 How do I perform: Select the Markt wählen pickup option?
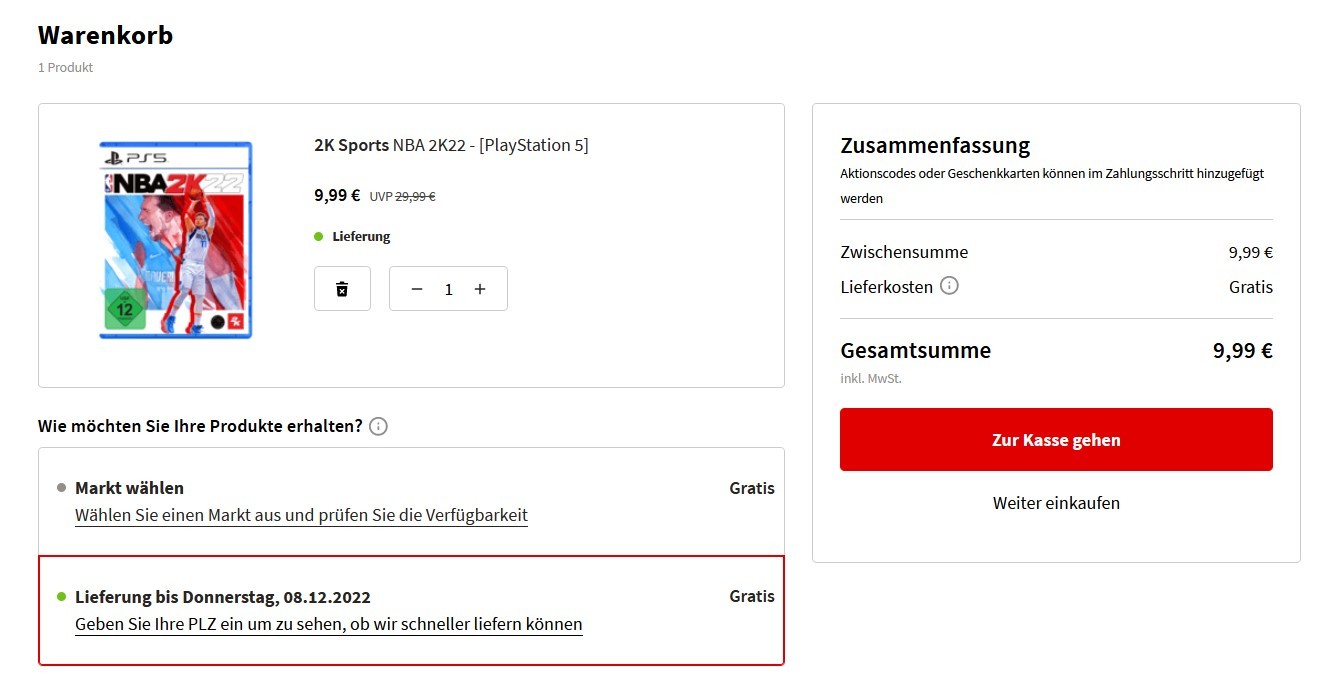[411, 502]
